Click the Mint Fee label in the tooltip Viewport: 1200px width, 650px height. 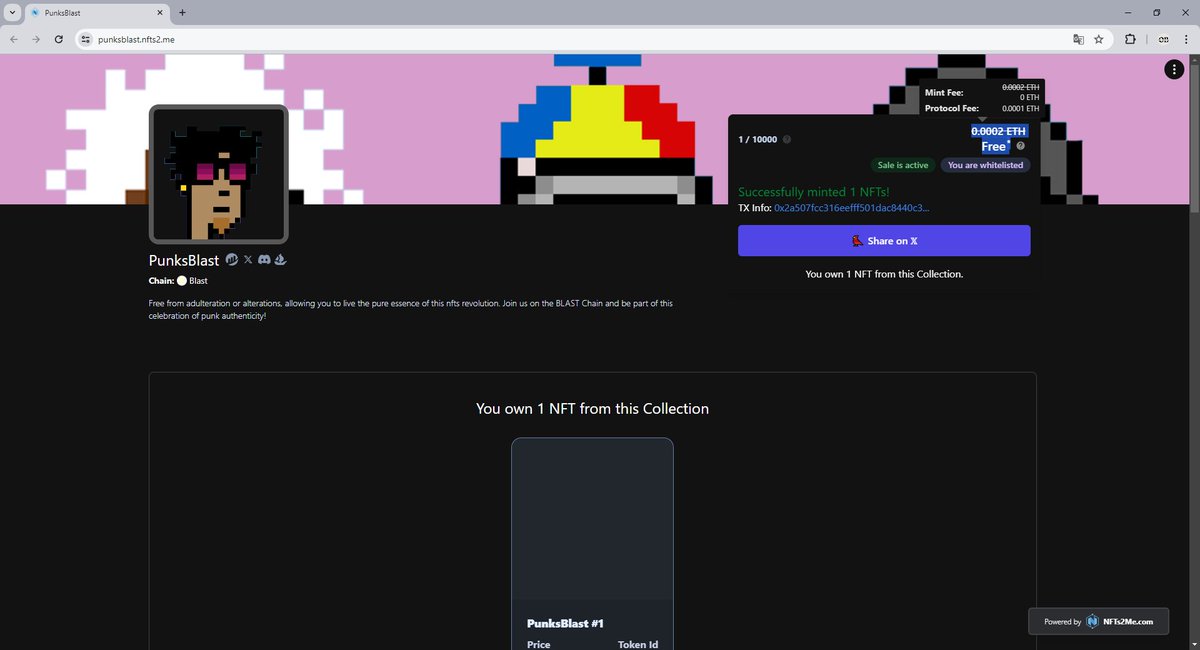pyautogui.click(x=944, y=93)
